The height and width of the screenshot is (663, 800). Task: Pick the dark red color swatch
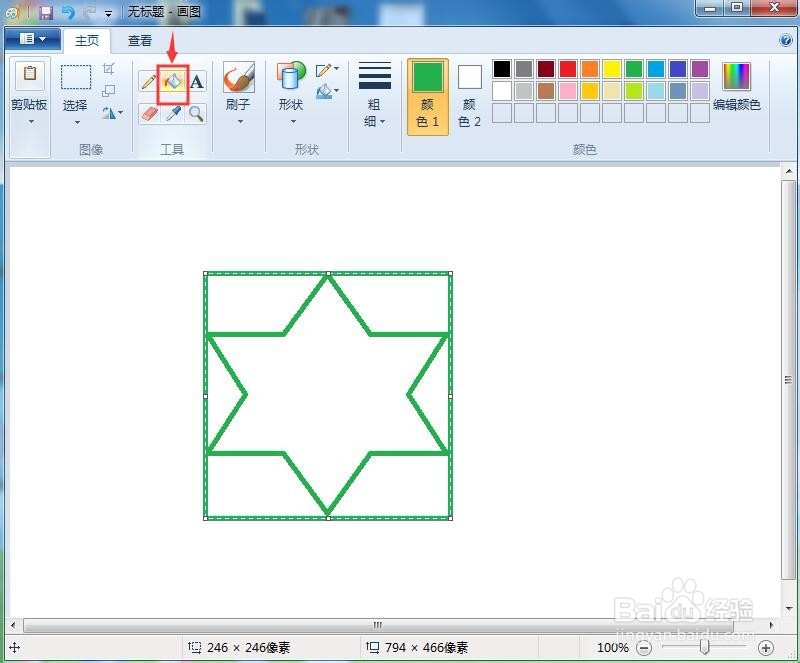[546, 69]
